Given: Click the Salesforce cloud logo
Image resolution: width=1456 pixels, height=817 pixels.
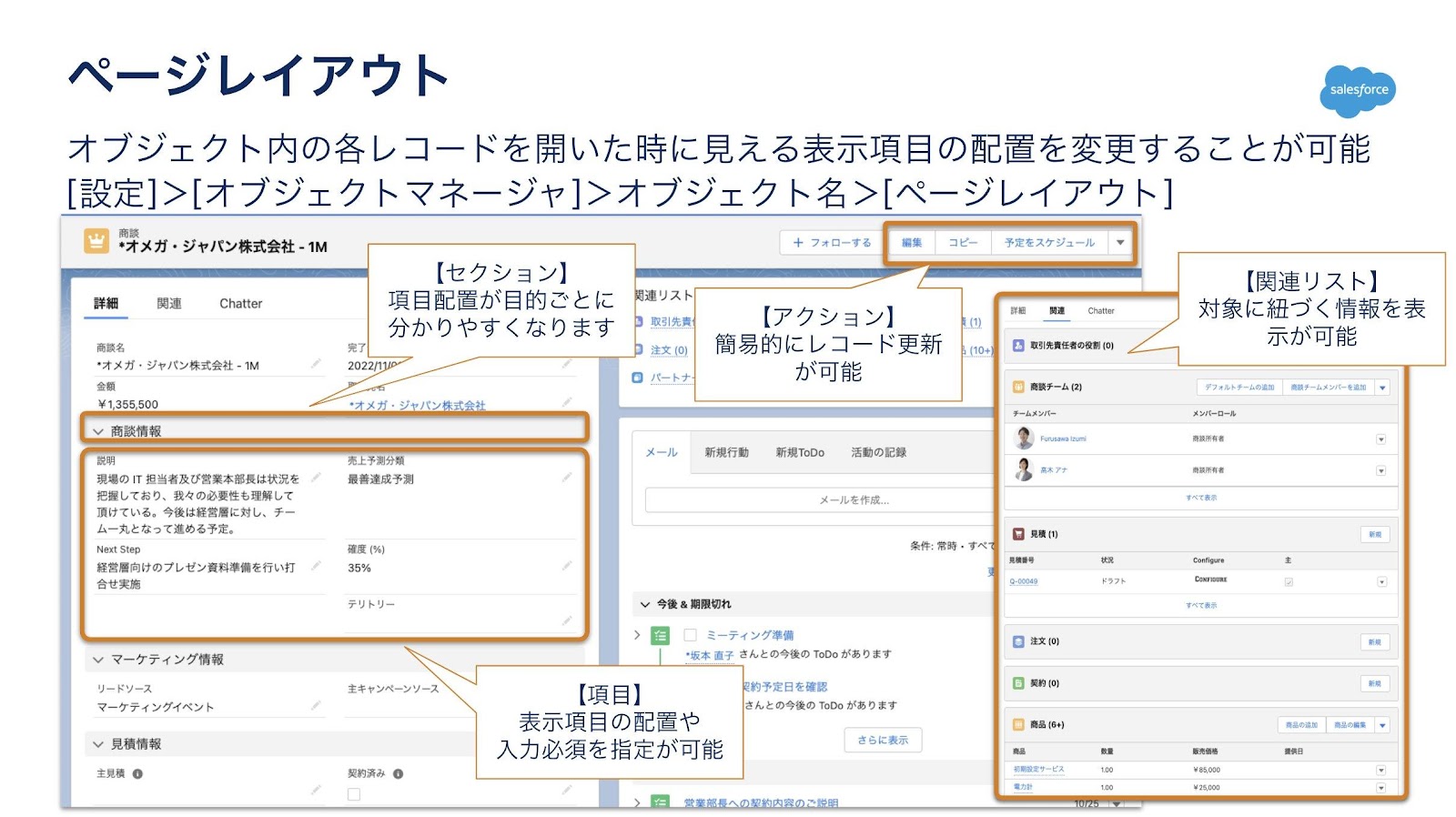Looking at the screenshot, I should pyautogui.click(x=1358, y=91).
